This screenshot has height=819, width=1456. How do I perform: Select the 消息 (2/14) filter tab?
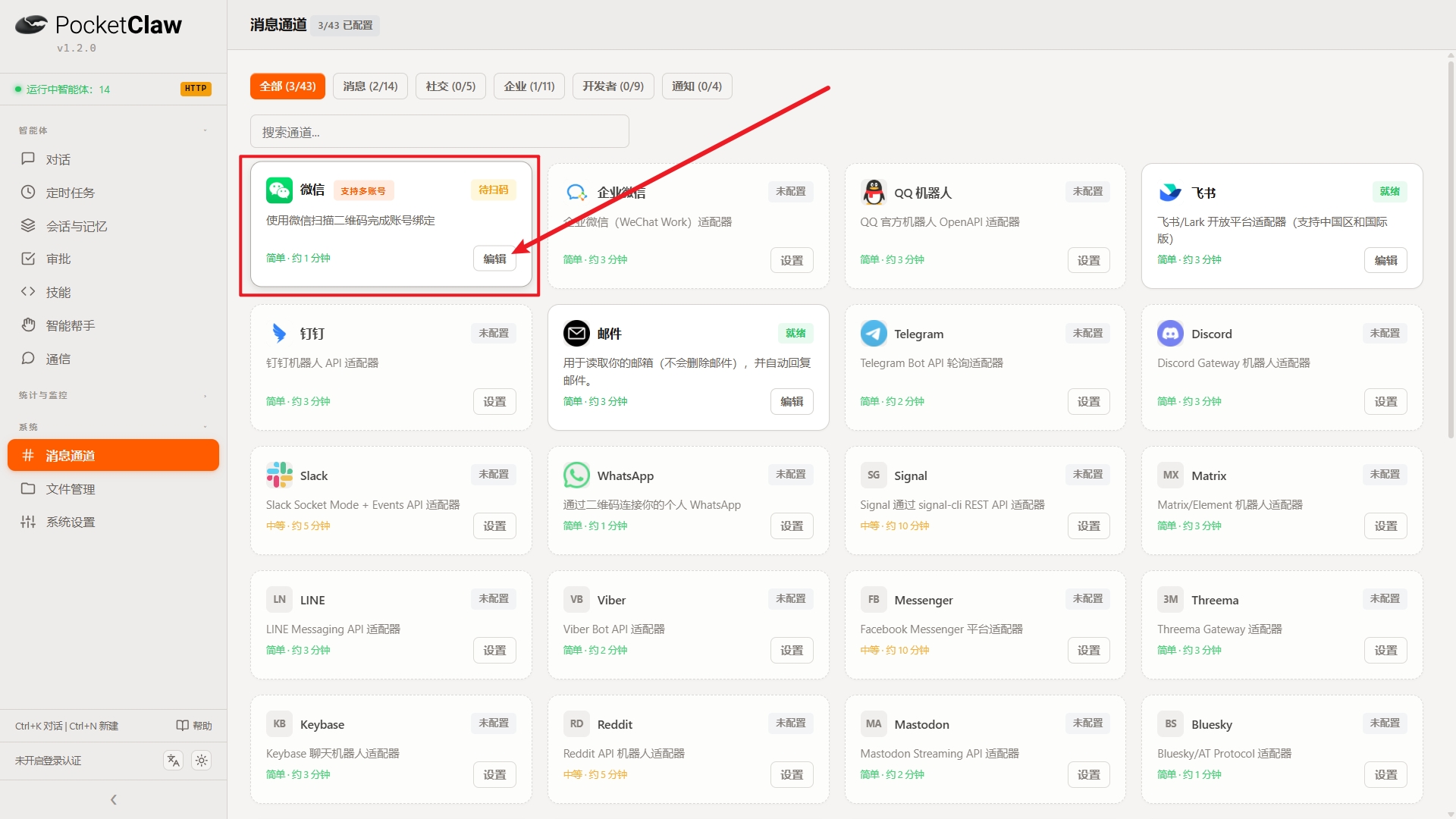(370, 86)
